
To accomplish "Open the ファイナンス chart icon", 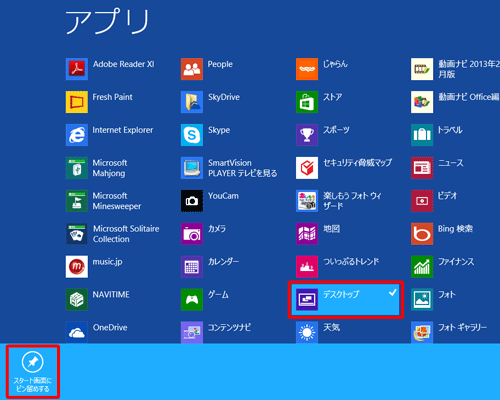I will click(x=422, y=267).
